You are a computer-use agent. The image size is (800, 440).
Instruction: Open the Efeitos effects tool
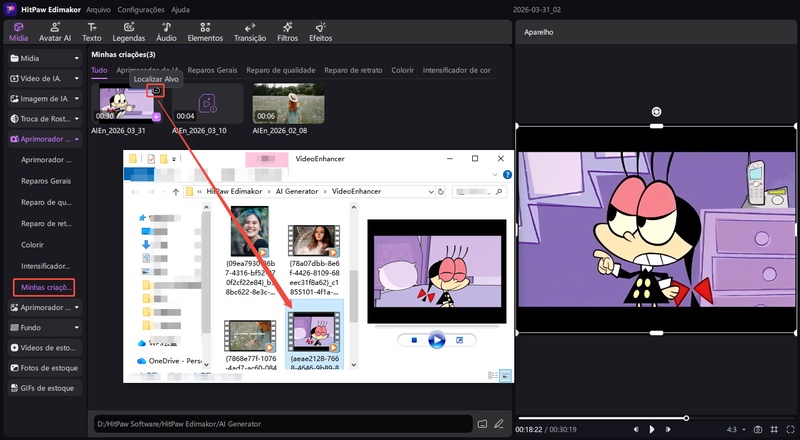[x=320, y=32]
